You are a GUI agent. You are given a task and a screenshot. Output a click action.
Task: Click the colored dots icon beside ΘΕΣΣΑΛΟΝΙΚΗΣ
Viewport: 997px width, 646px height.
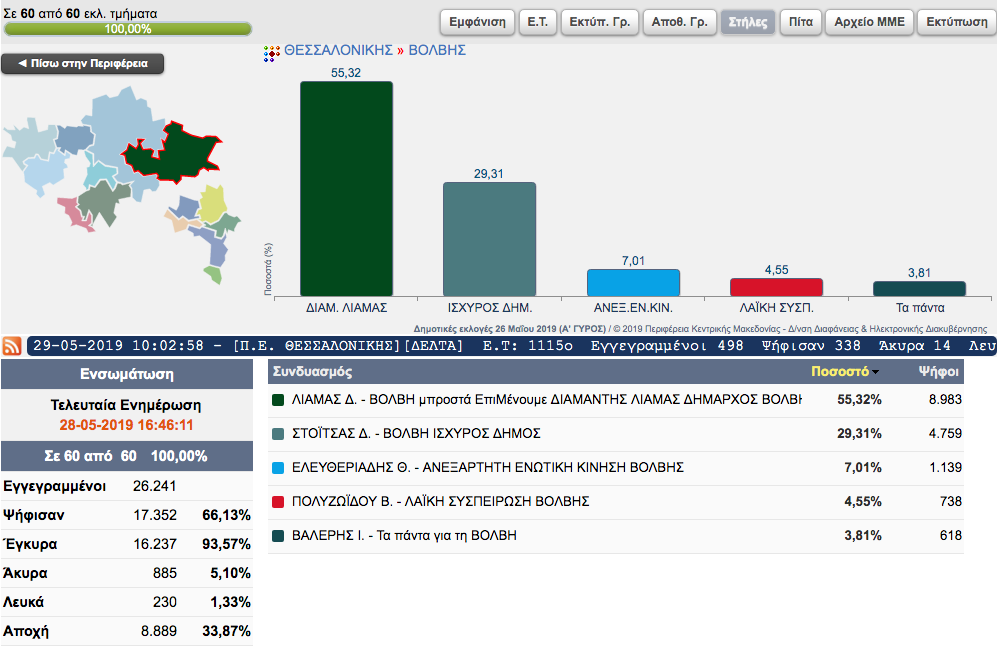[271, 51]
